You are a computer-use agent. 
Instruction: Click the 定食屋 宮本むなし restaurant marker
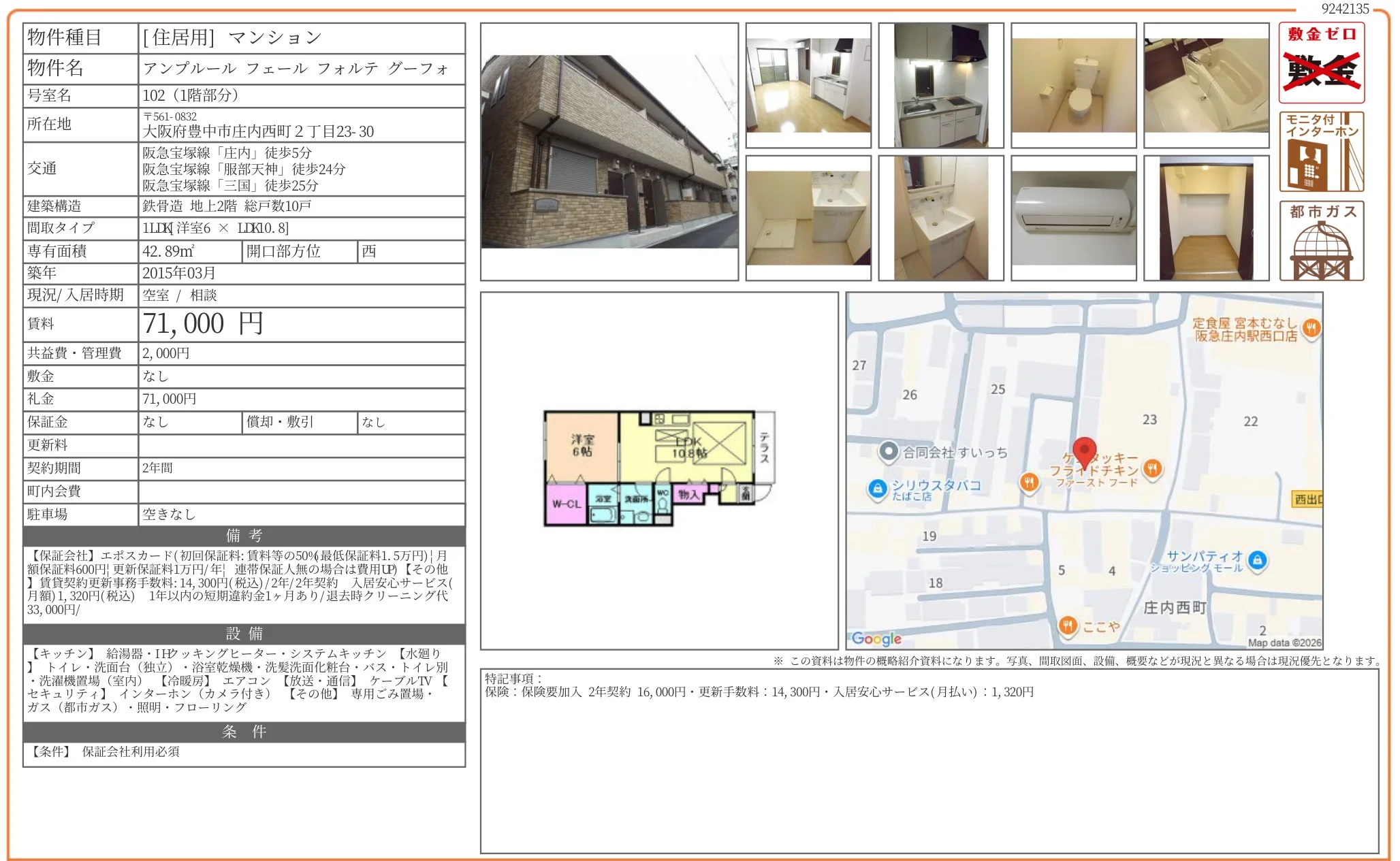tap(1311, 329)
